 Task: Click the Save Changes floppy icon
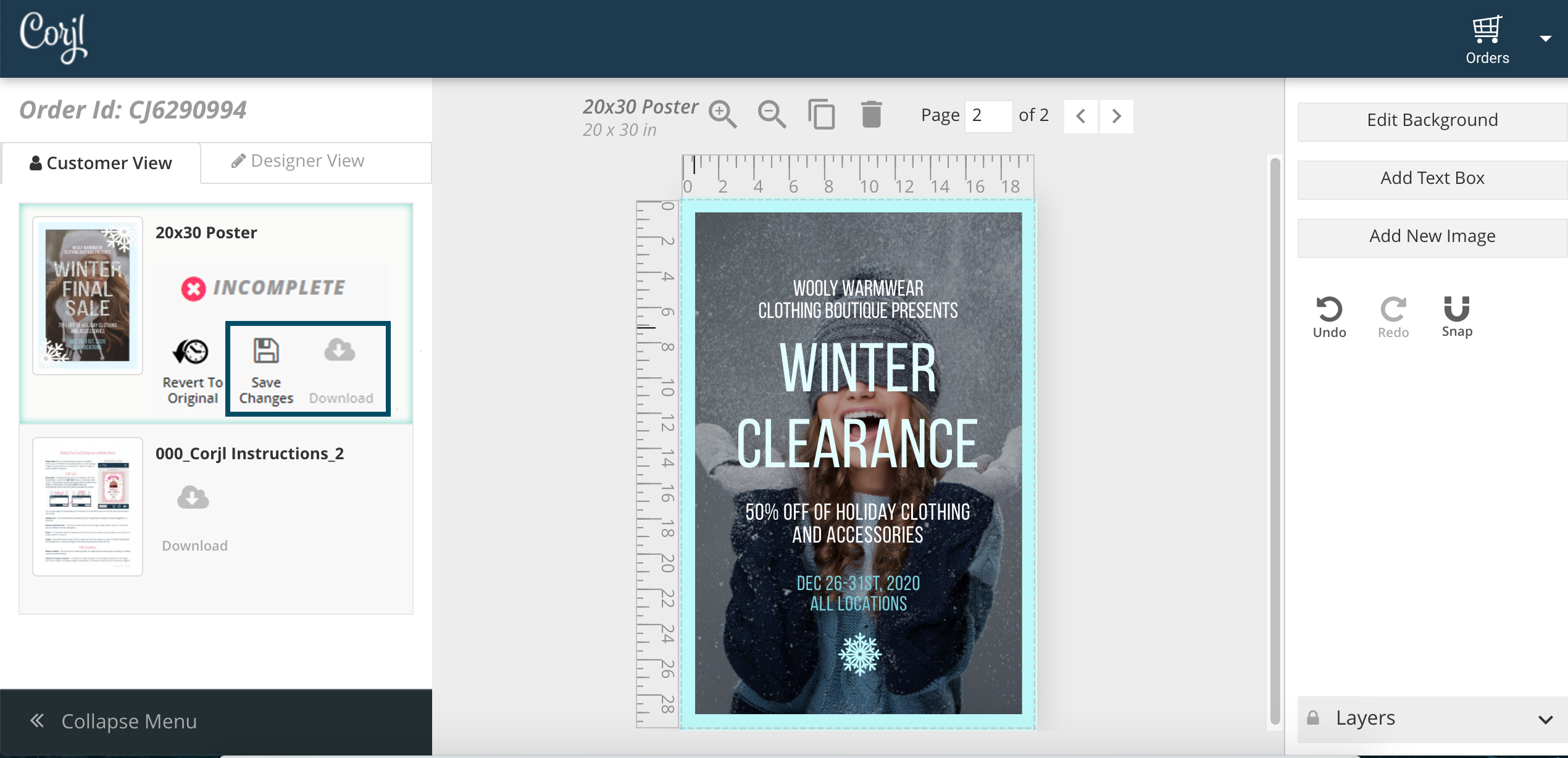[x=266, y=351]
